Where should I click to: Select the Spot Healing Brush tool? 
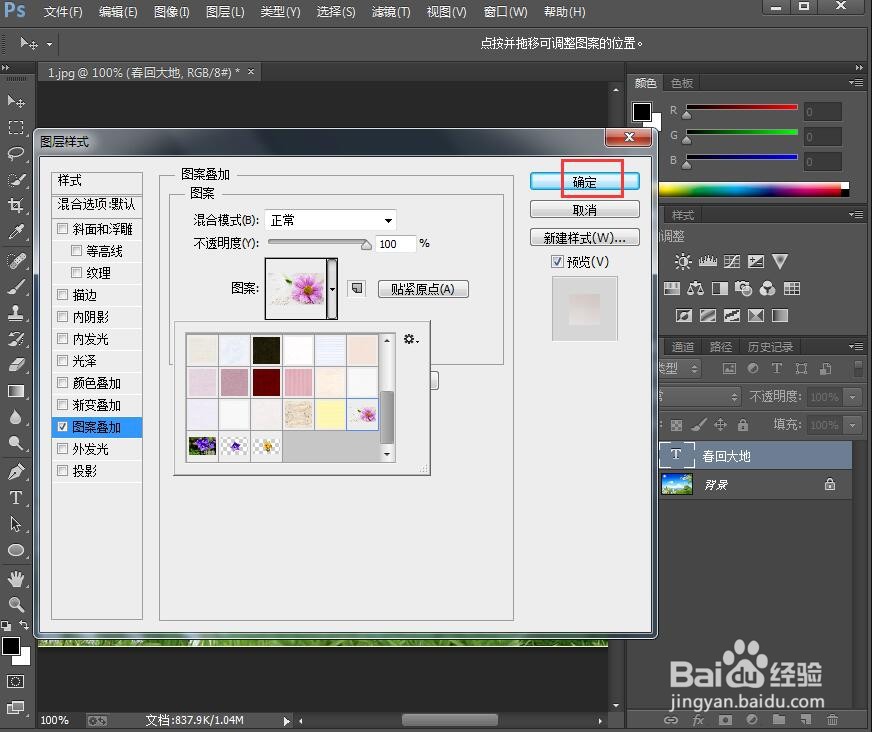[16, 260]
